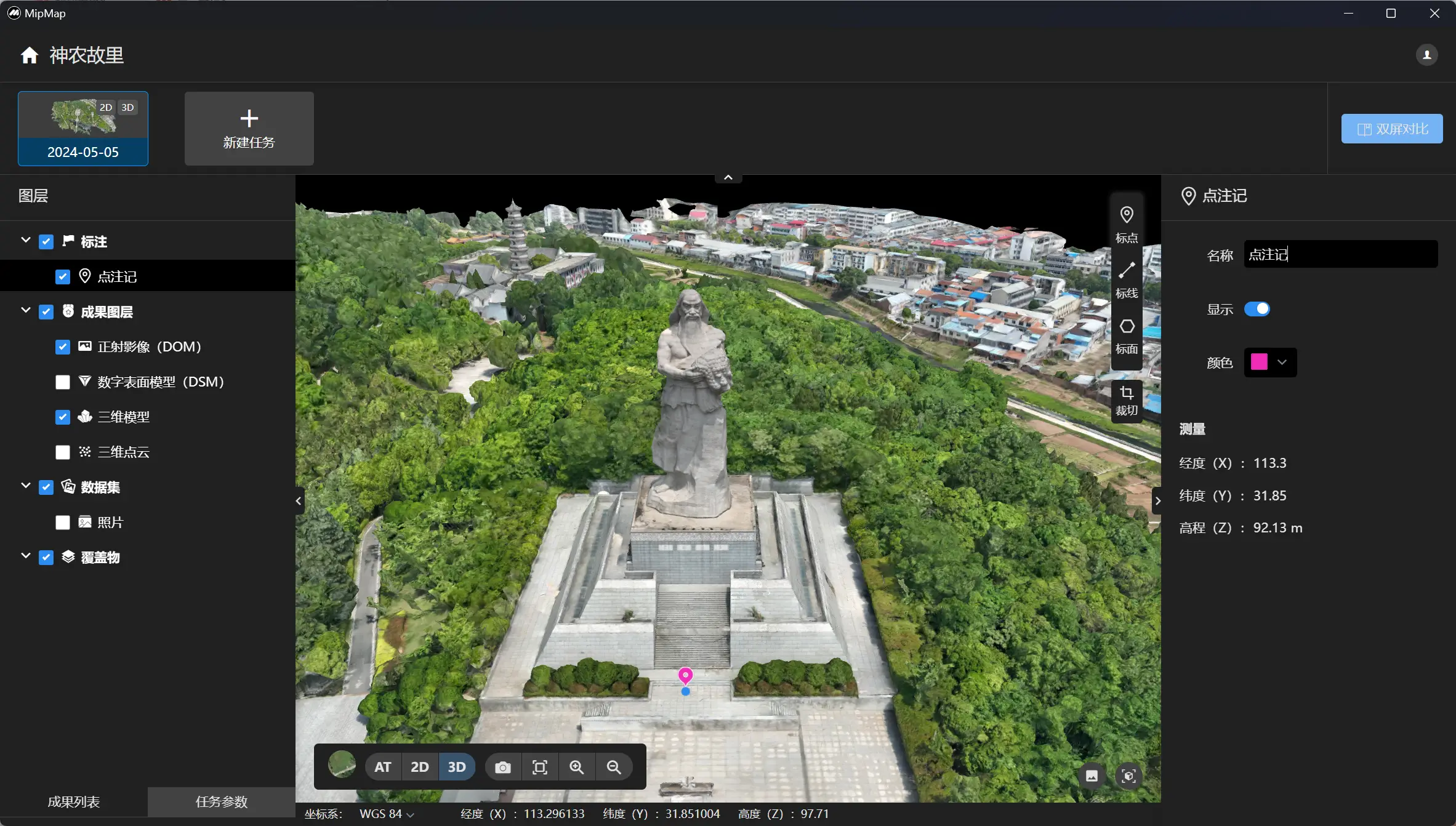This screenshot has height=826, width=1456.
Task: Enable the 数字表面模型 (DSM) layer checkbox
Action: tap(63, 382)
